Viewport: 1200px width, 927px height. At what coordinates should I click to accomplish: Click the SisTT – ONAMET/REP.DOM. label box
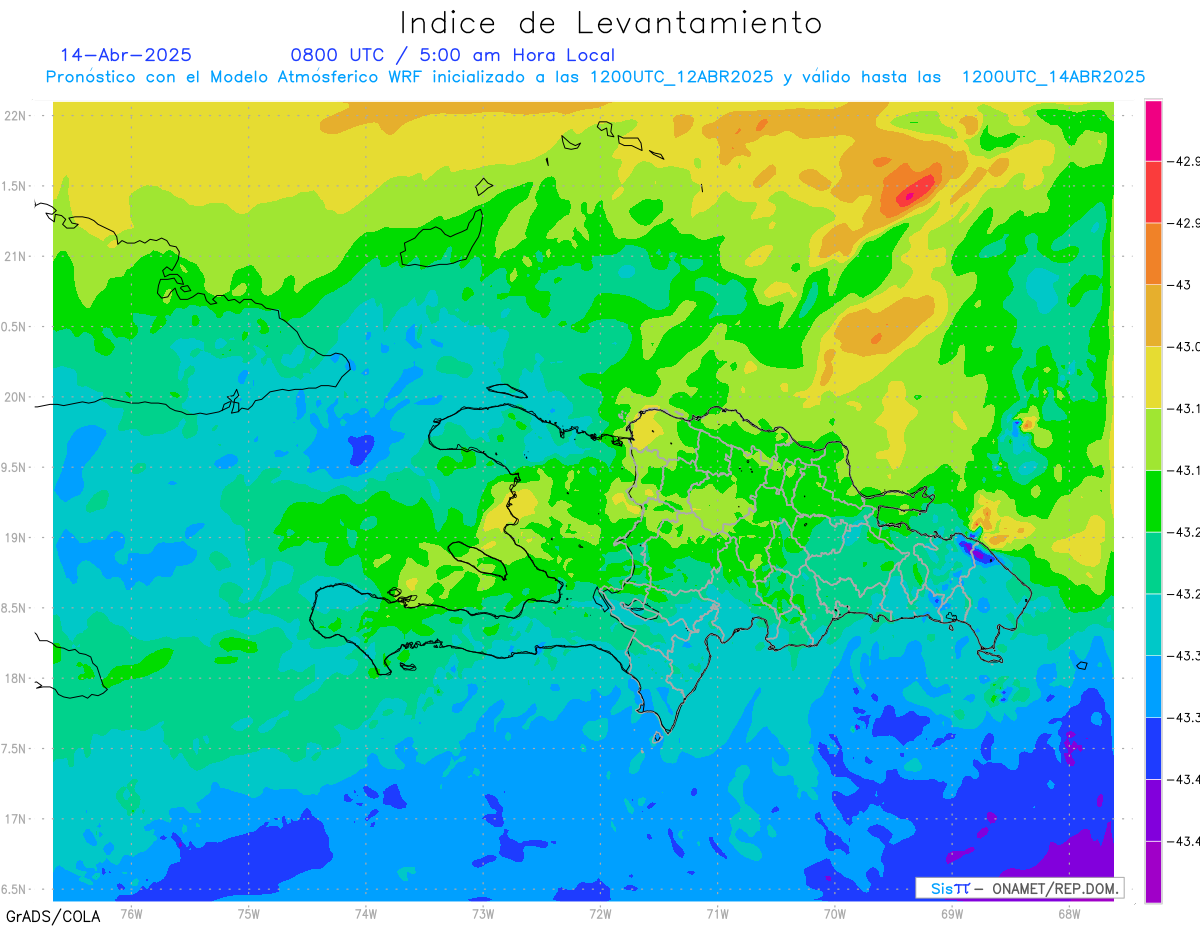click(1019, 888)
